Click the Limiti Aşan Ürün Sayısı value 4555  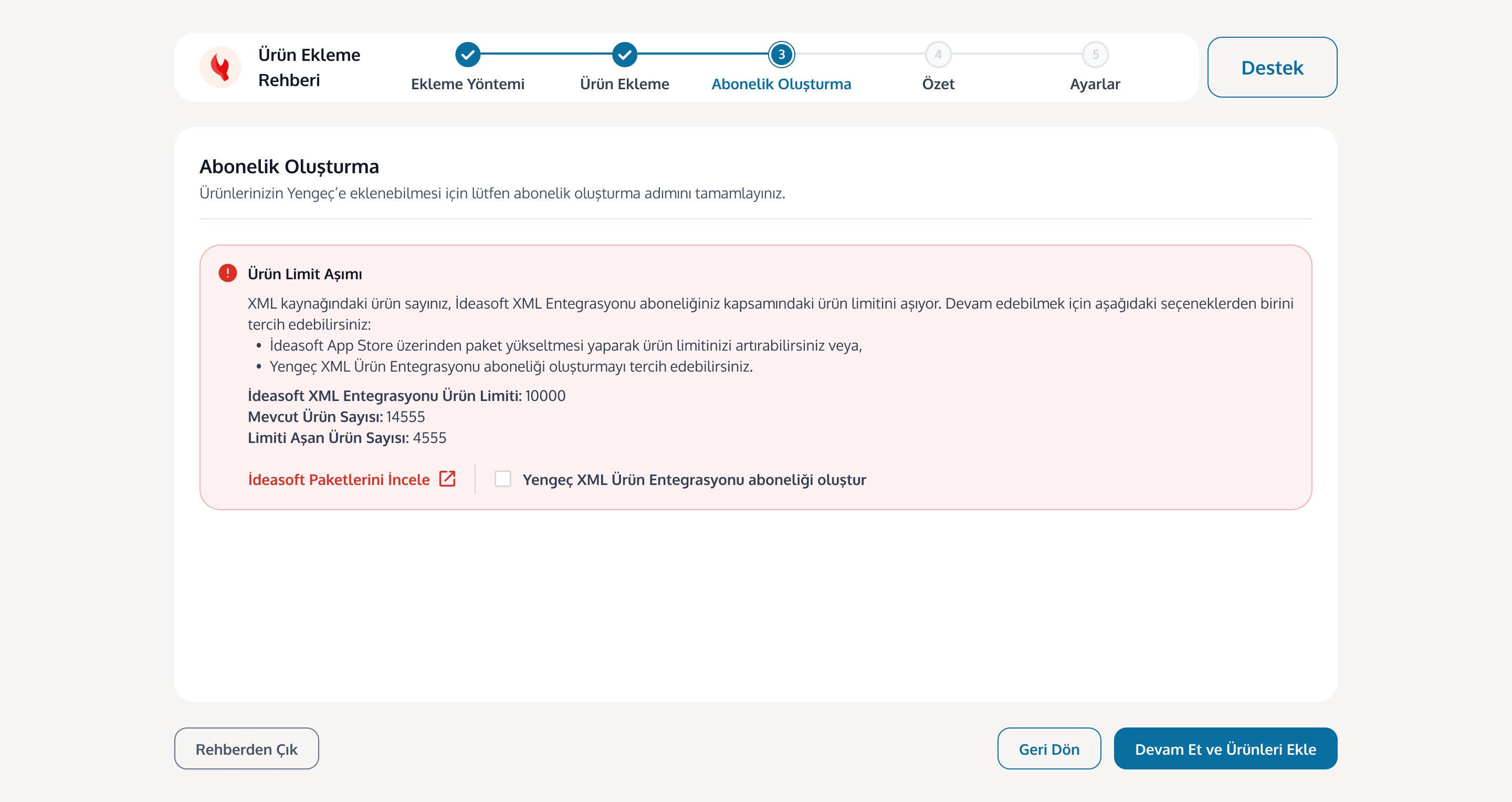click(429, 438)
